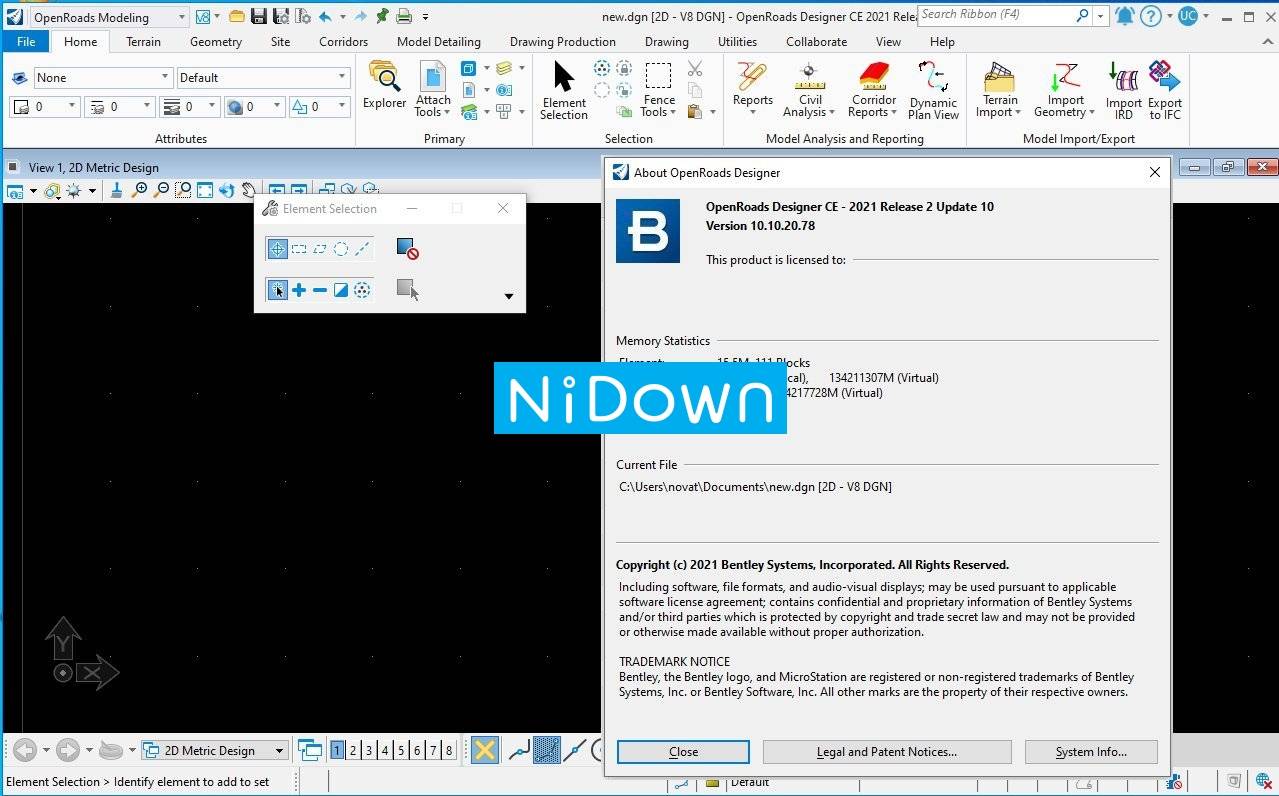Open the File menu
This screenshot has width=1279, height=796.
click(26, 42)
